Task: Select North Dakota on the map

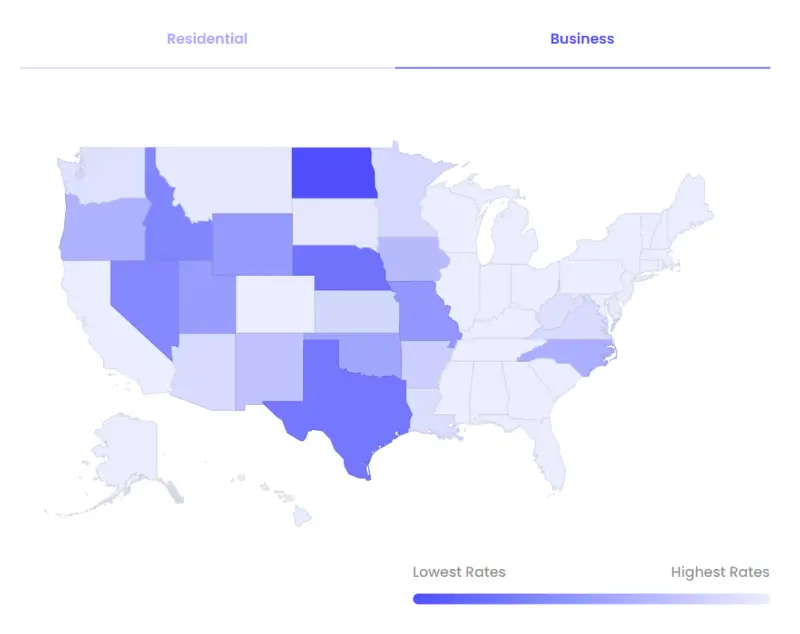Action: pyautogui.click(x=335, y=175)
